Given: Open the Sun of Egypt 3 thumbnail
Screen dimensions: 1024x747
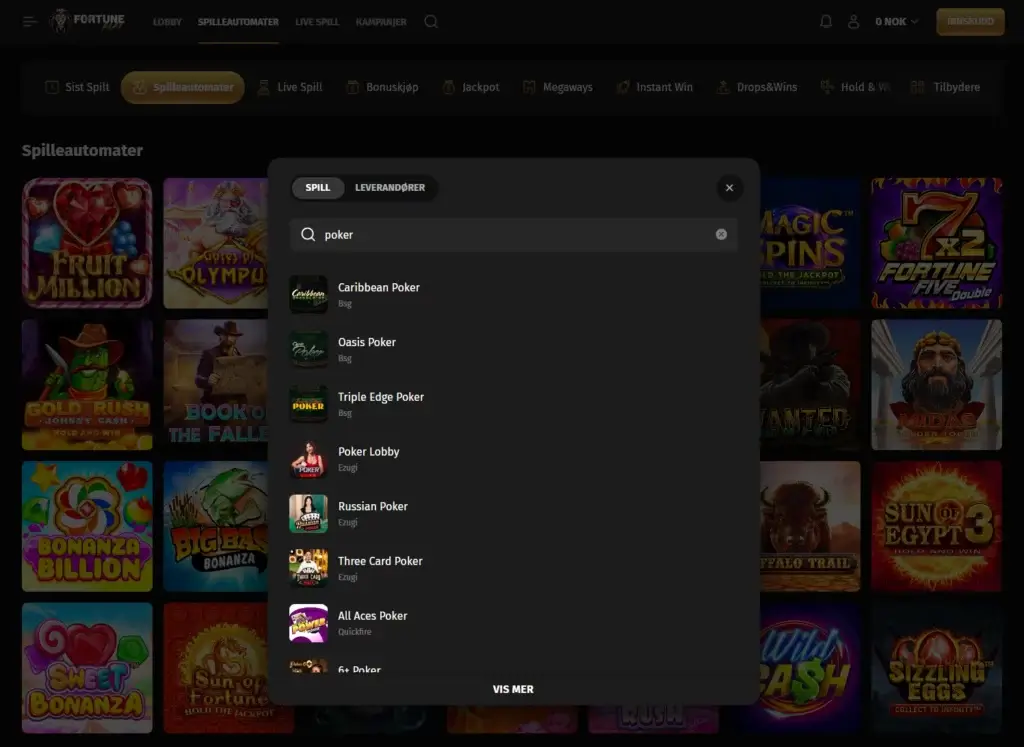Looking at the screenshot, I should pyautogui.click(x=936, y=526).
